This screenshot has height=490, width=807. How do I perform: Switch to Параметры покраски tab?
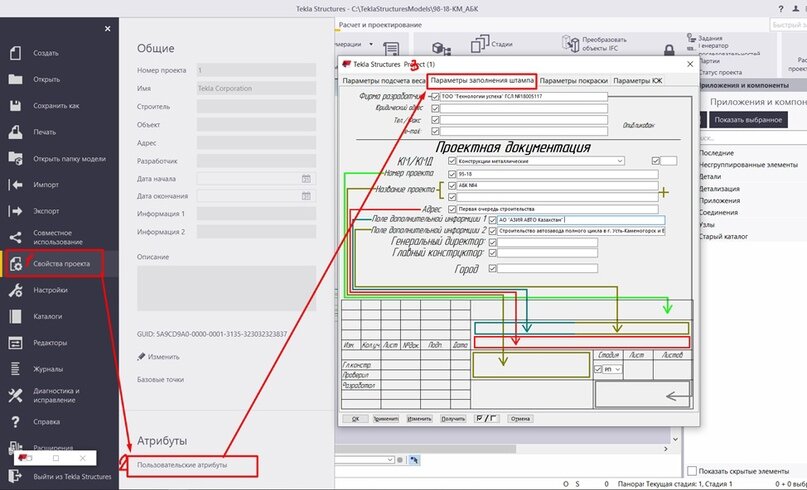573,81
